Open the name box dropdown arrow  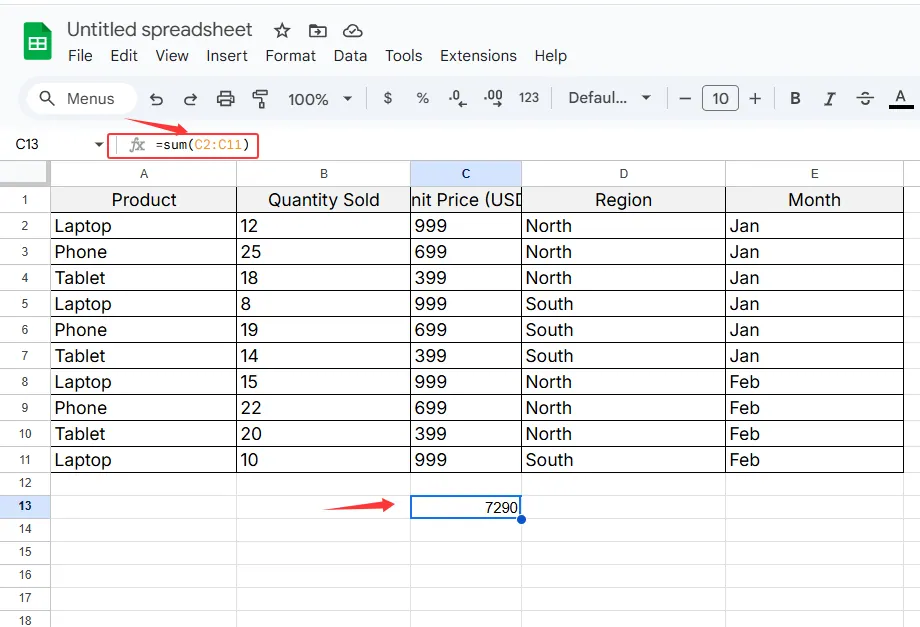(x=99, y=146)
